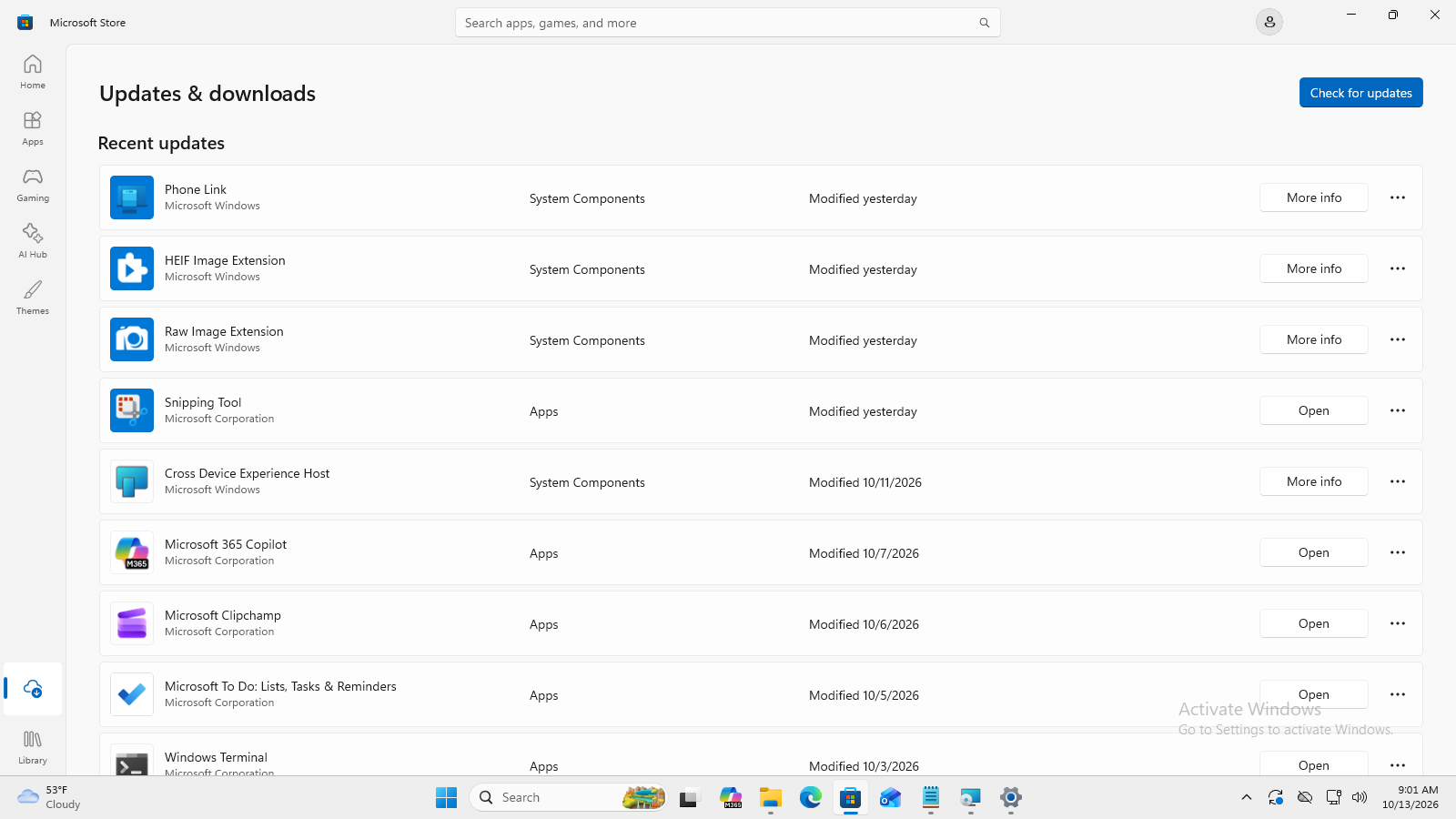Open Microsoft 365 Copilot from the list

coord(1314,552)
